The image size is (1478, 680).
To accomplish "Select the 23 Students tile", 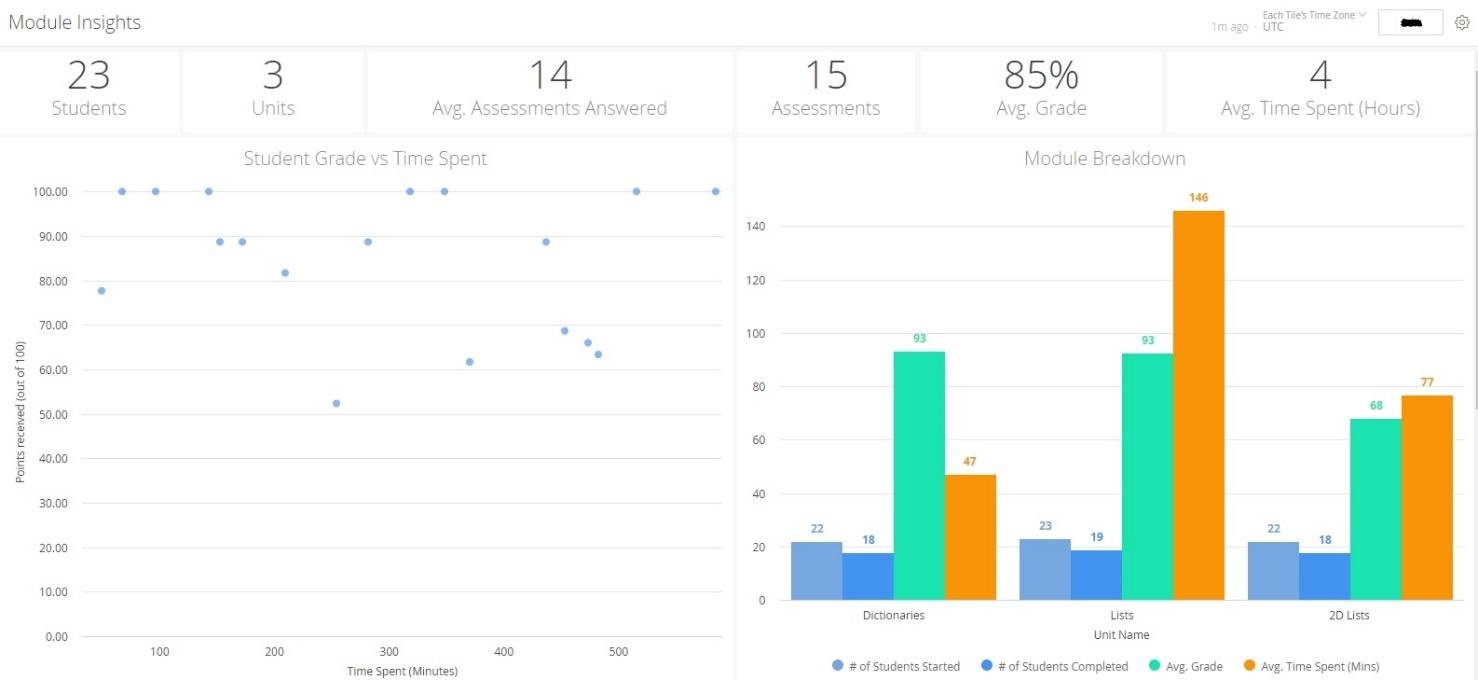I will (89, 89).
